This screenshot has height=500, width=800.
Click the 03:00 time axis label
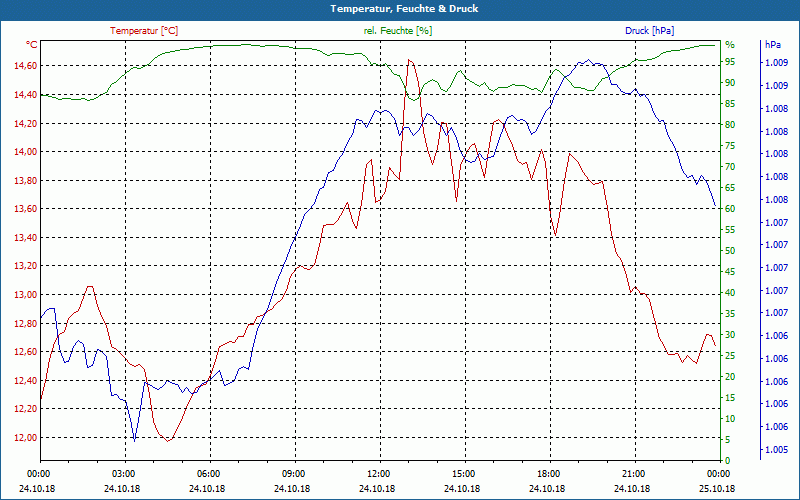coord(122,473)
